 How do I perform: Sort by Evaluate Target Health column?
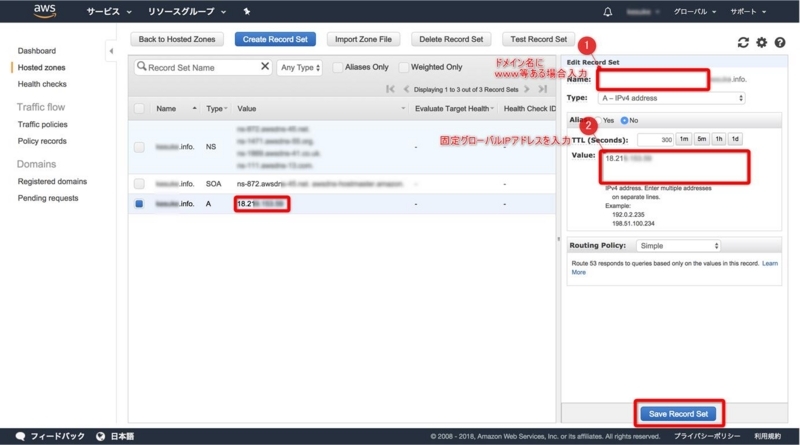tap(454, 108)
